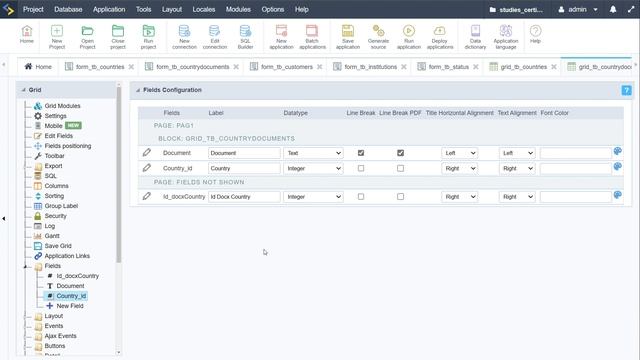Toggle fullscreen expand icon in top bar
This screenshot has height=360, width=640.
point(631,9)
